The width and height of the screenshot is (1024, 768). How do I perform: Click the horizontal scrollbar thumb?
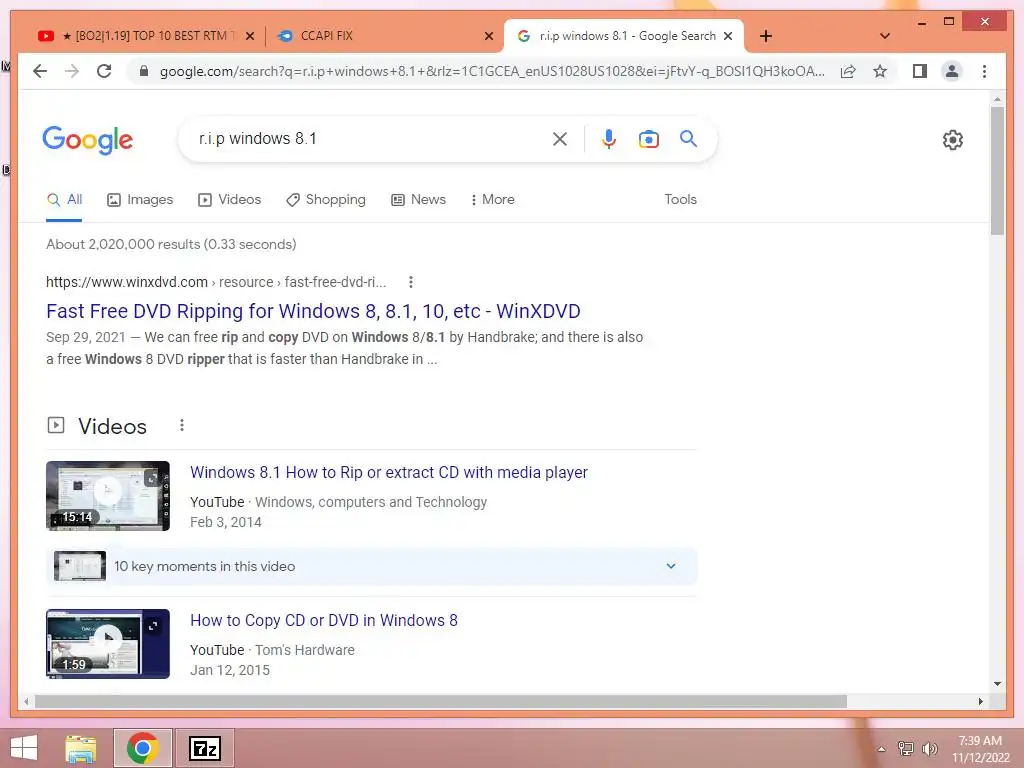441,701
